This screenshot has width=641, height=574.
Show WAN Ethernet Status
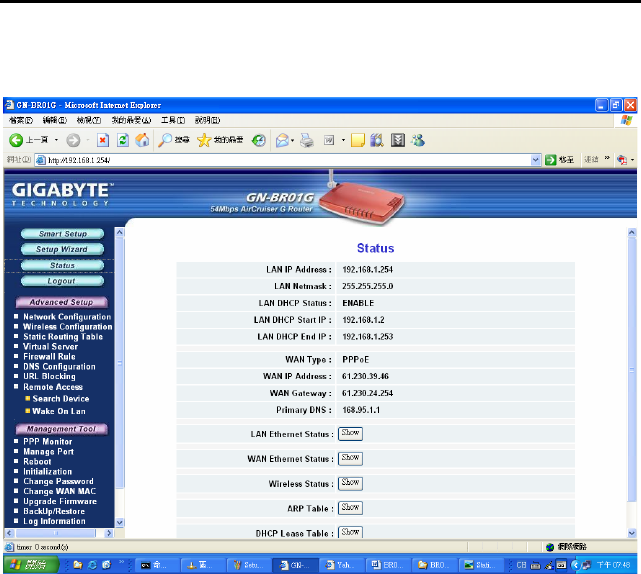[350, 458]
